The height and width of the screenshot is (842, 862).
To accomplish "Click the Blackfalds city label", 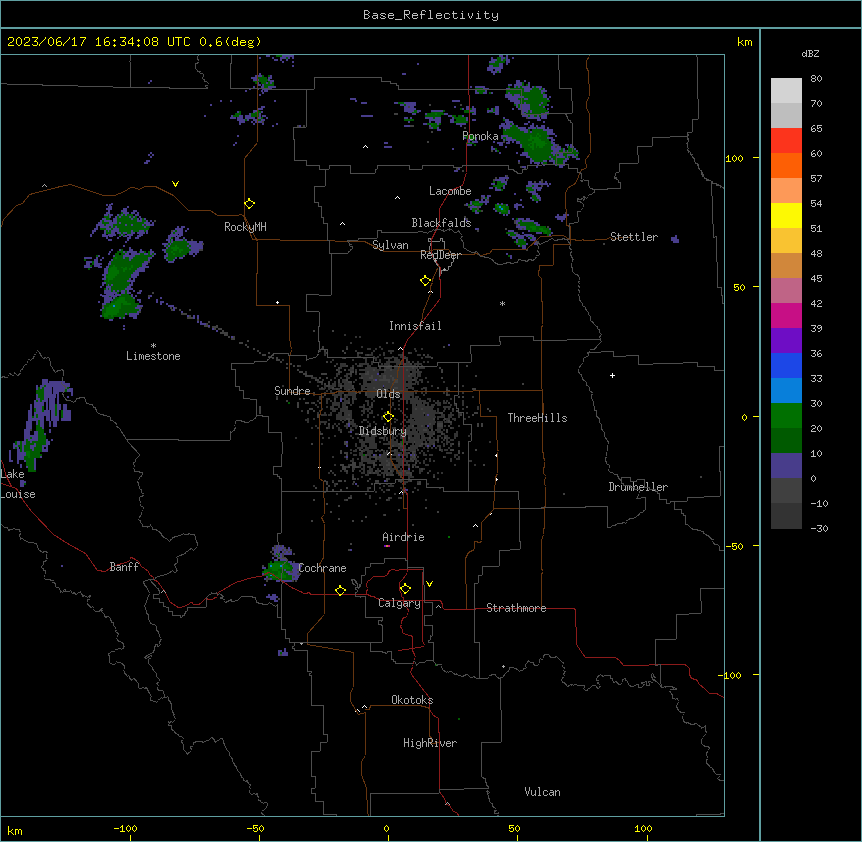I will 441,223.
